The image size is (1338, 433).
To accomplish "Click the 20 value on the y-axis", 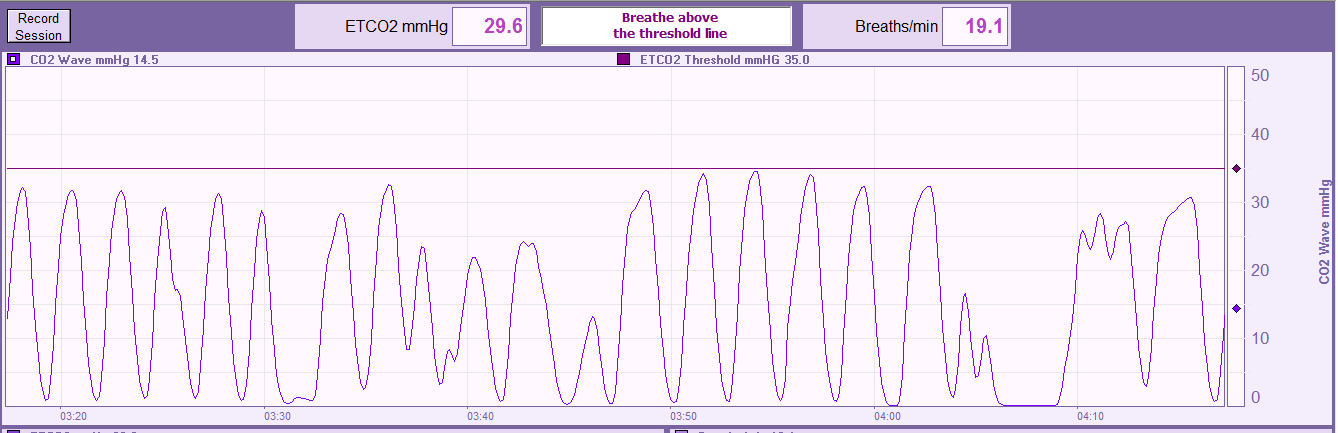I will (x=1260, y=271).
